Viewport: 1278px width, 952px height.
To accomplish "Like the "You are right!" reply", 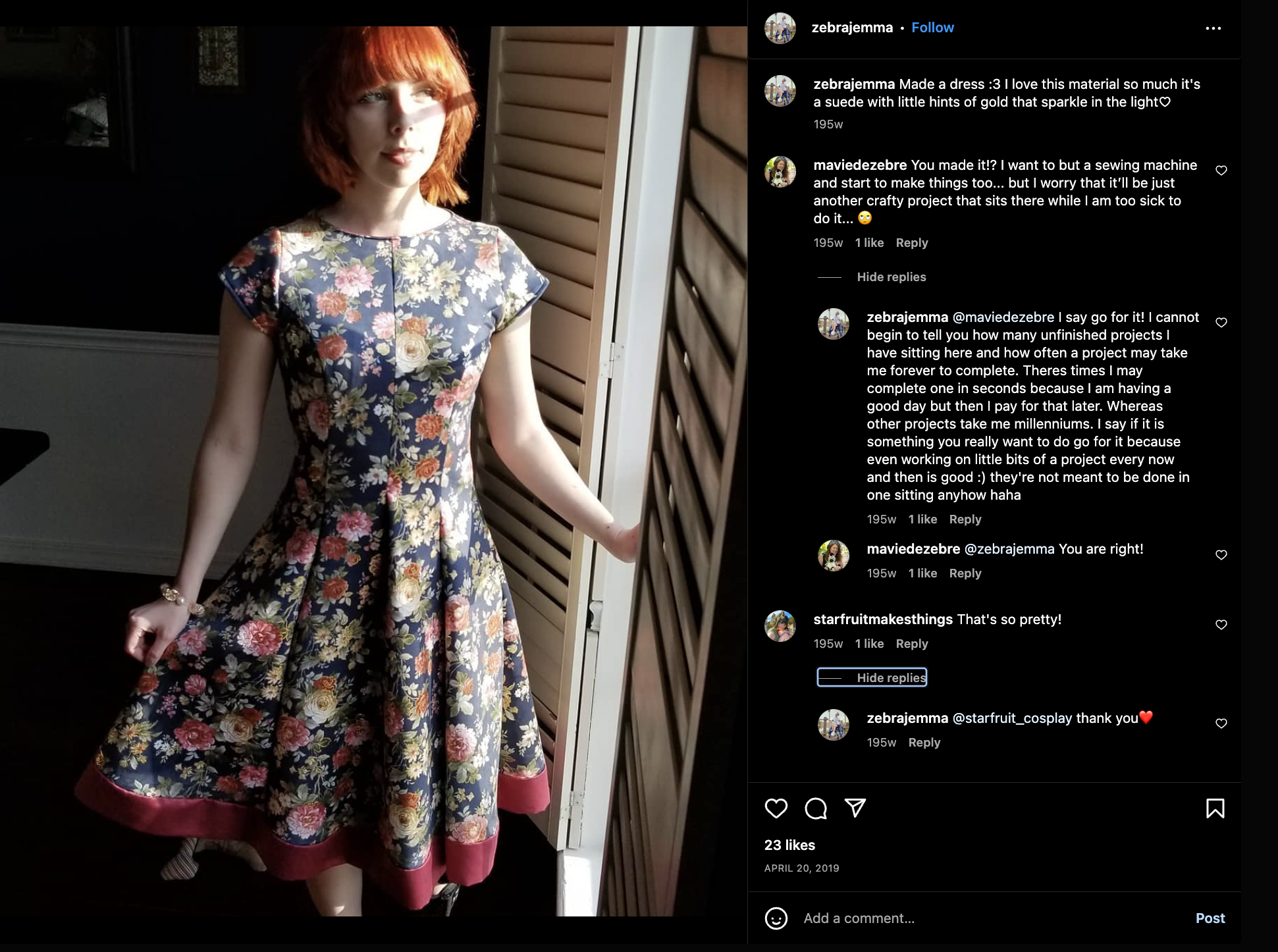I will (1221, 555).
